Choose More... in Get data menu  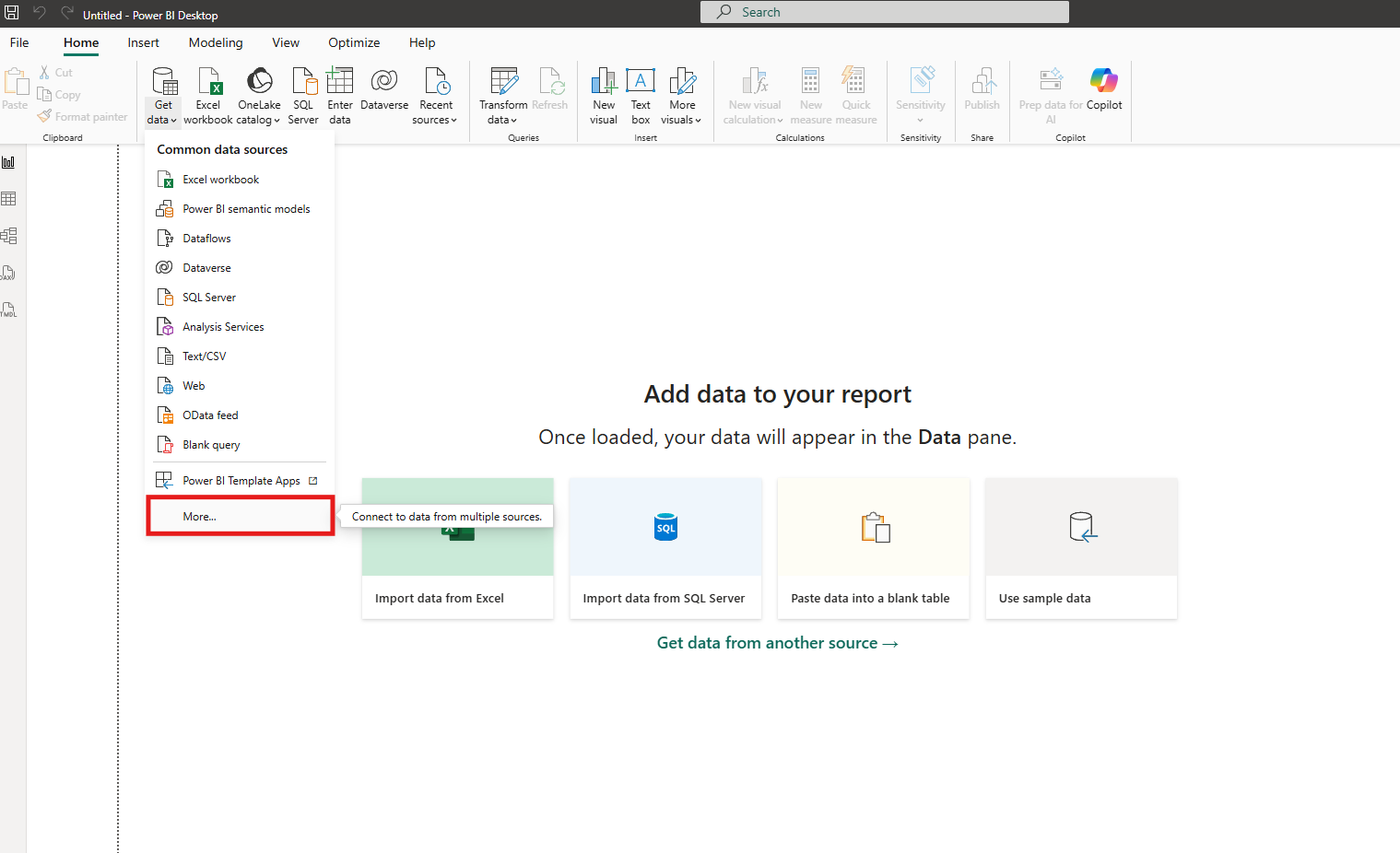200,517
